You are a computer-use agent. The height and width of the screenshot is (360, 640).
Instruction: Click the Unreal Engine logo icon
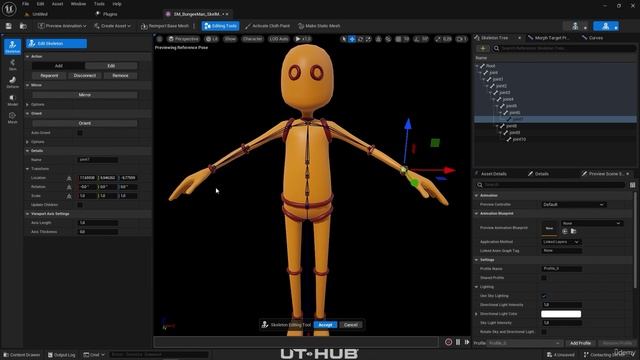pos(9,9)
